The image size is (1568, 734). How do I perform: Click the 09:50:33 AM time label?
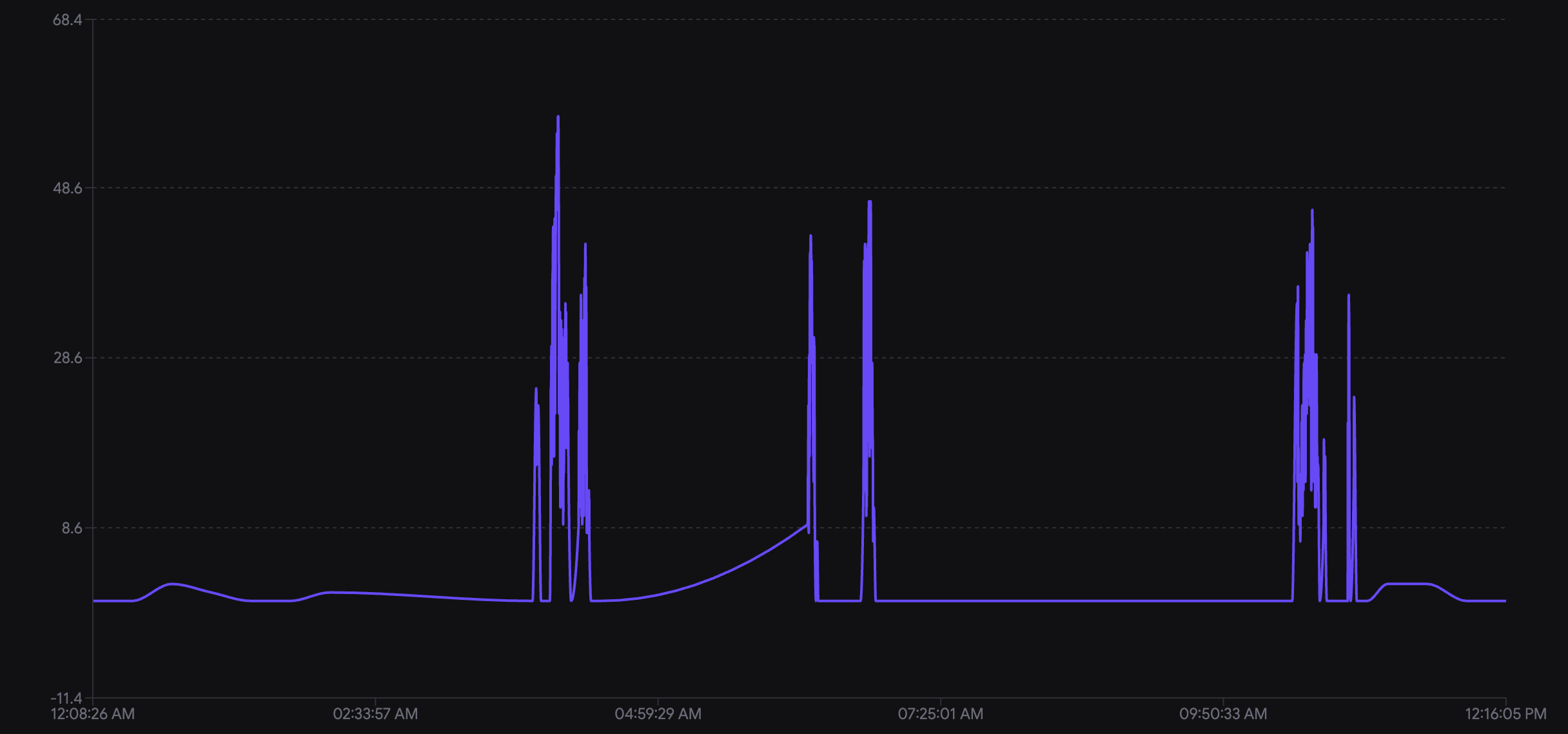tap(1223, 714)
